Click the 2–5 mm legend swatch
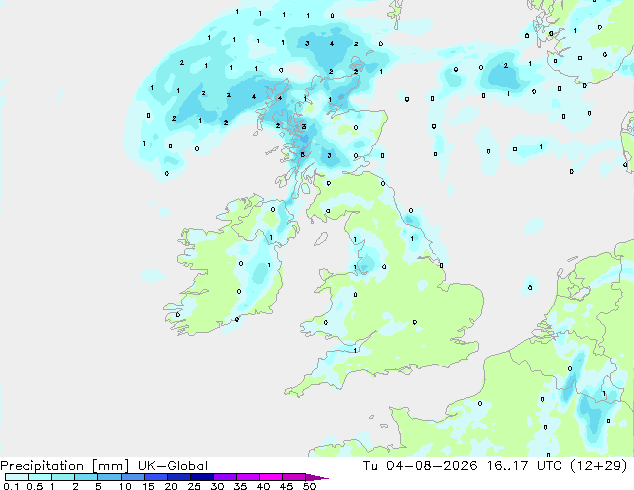The height and width of the screenshot is (490, 634). tap(86, 477)
